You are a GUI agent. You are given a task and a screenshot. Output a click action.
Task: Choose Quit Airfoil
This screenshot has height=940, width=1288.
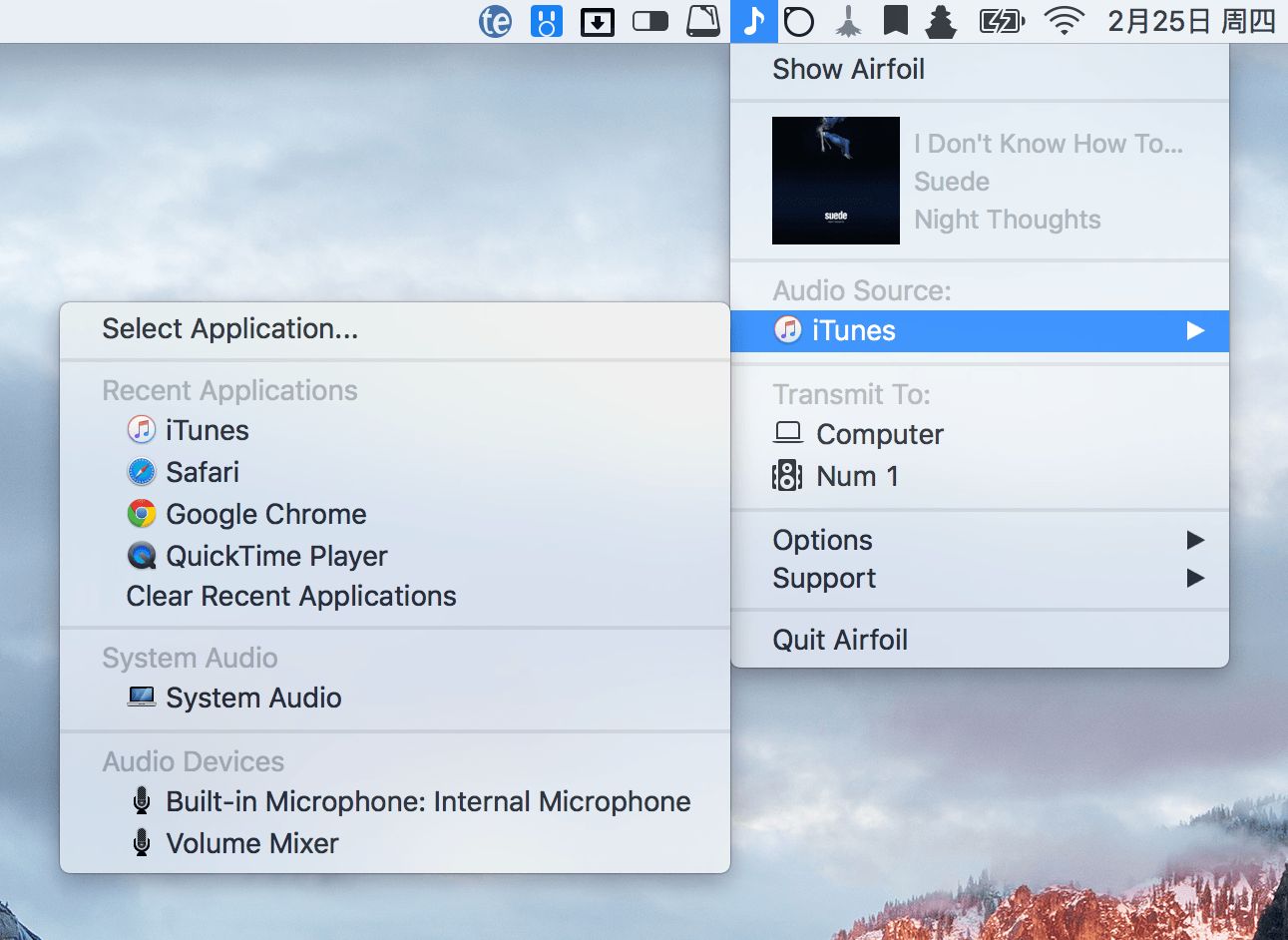click(980, 640)
